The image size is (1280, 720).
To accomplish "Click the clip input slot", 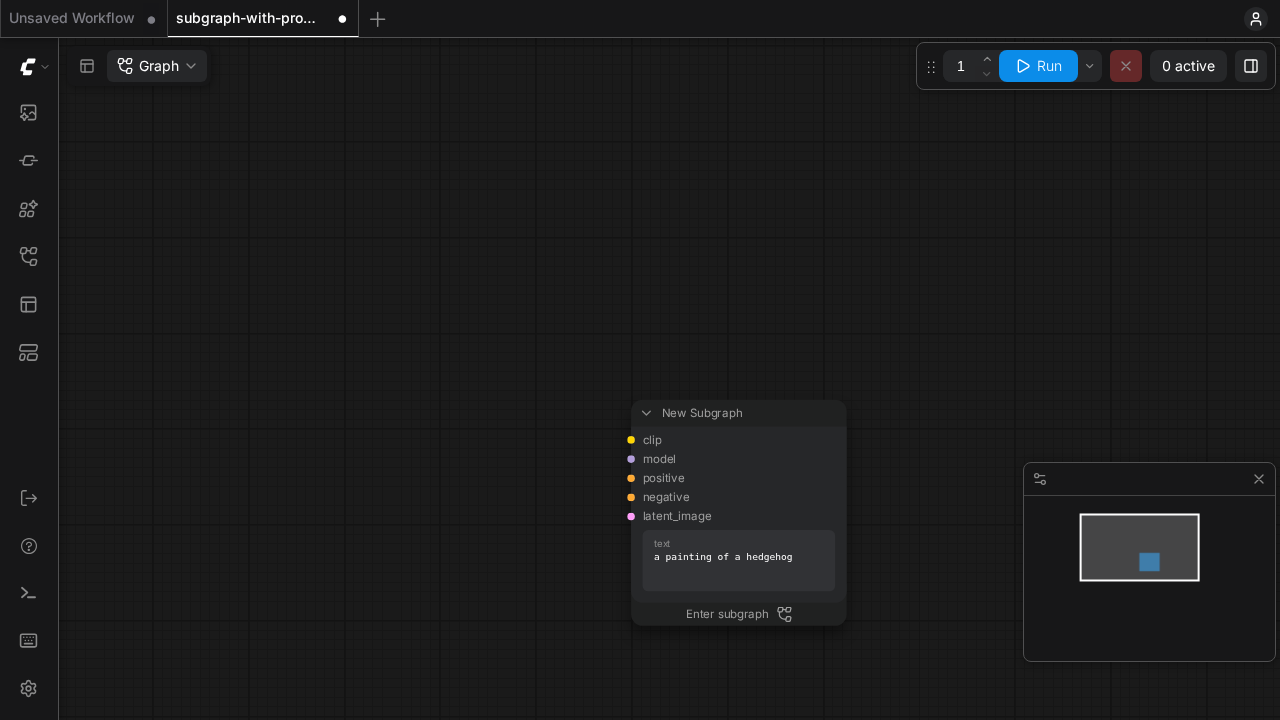I will 631,440.
